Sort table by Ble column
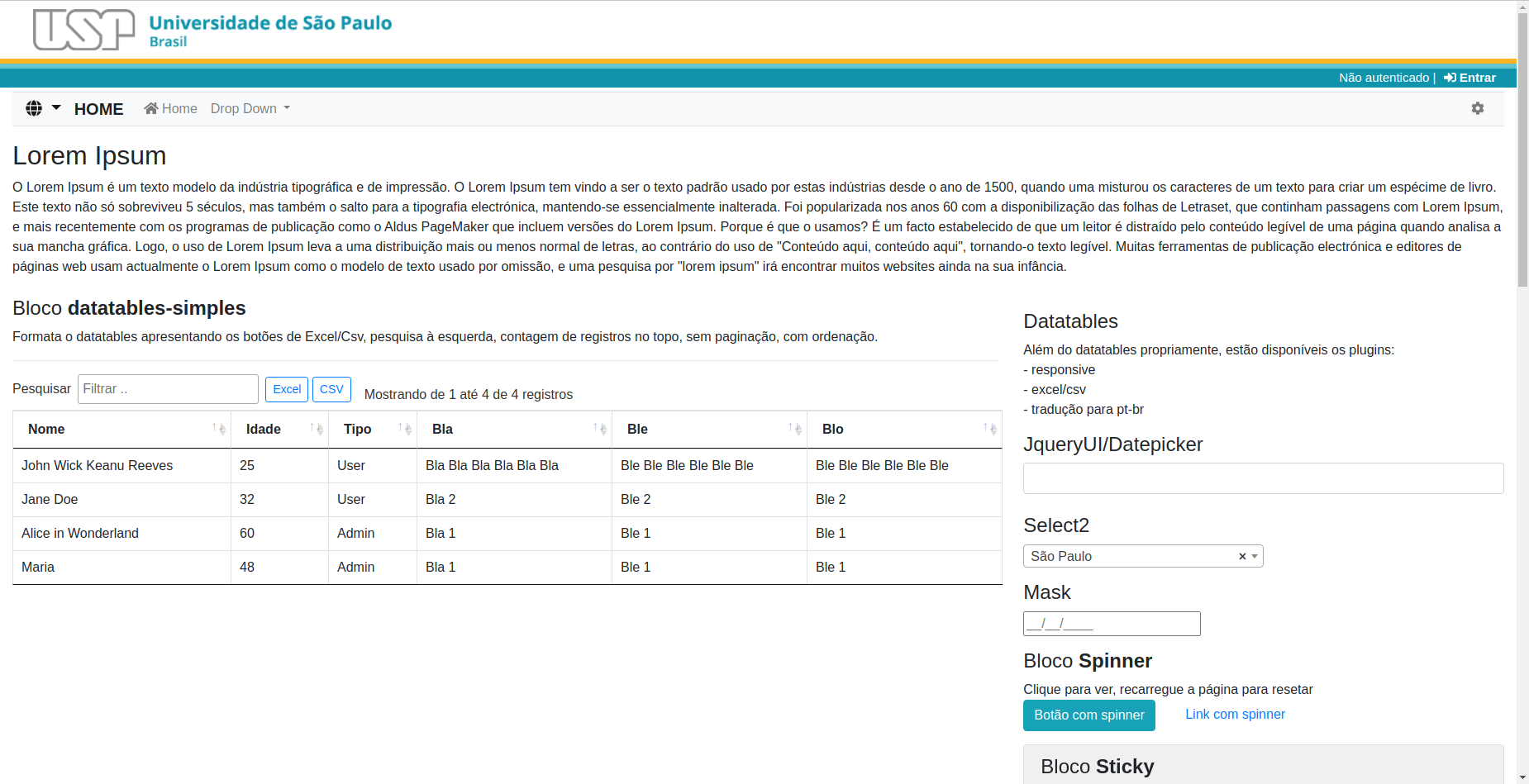 point(709,430)
